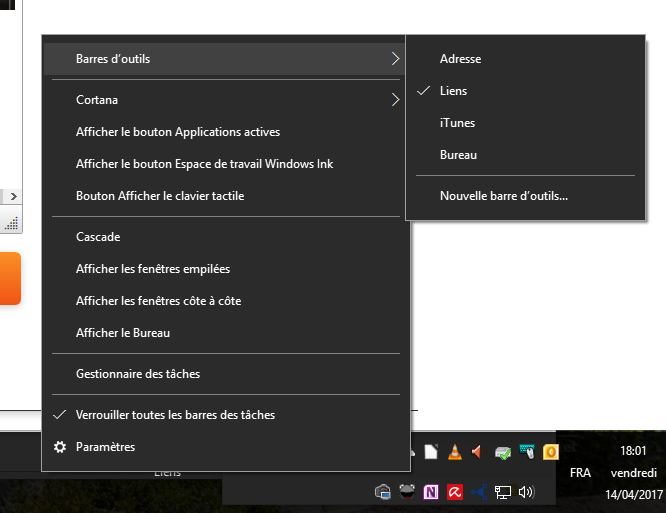Expand the Barres d'outils submenu arrow
Image resolution: width=666 pixels, height=513 pixels.
[395, 59]
